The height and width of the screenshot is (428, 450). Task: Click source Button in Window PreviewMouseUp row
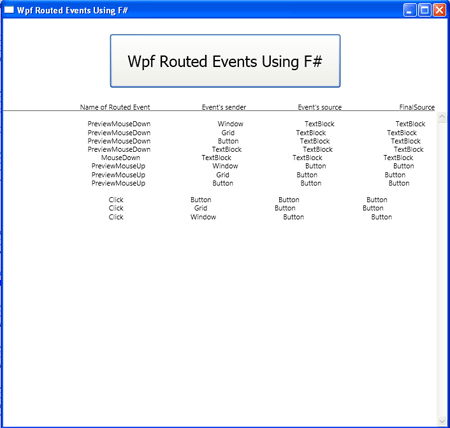(x=316, y=166)
